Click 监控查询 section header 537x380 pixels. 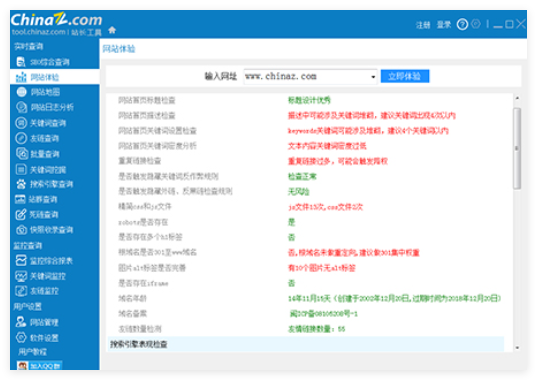(x=28, y=245)
